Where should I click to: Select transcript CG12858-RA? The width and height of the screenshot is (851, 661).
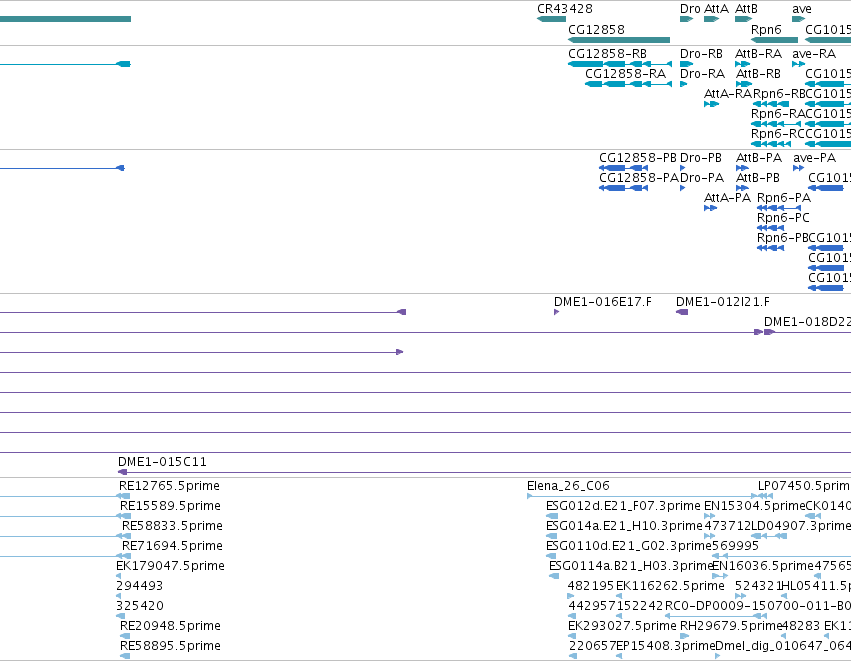pyautogui.click(x=625, y=74)
